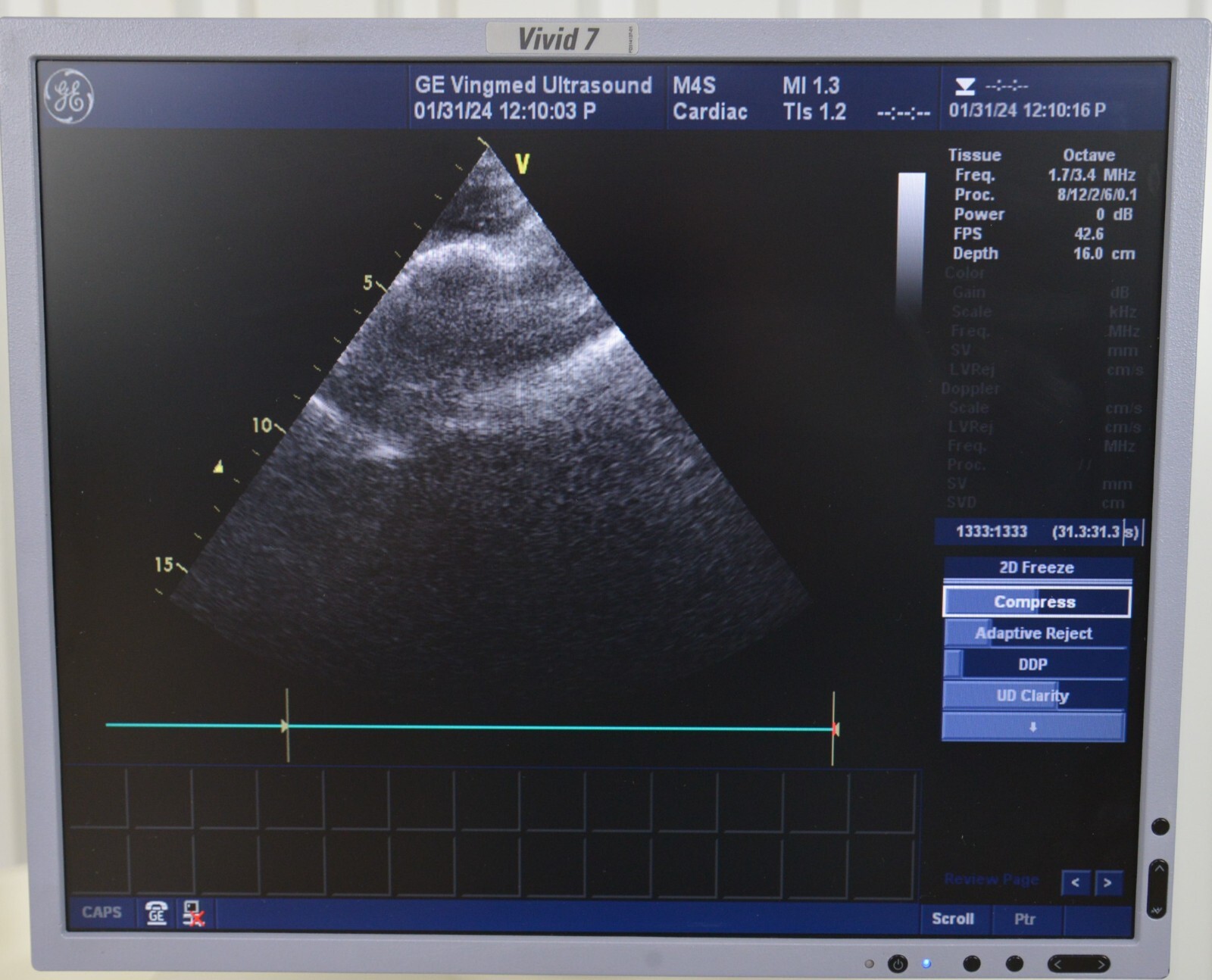
Task: Click the left start marker on cine bar
Action: [x=286, y=726]
